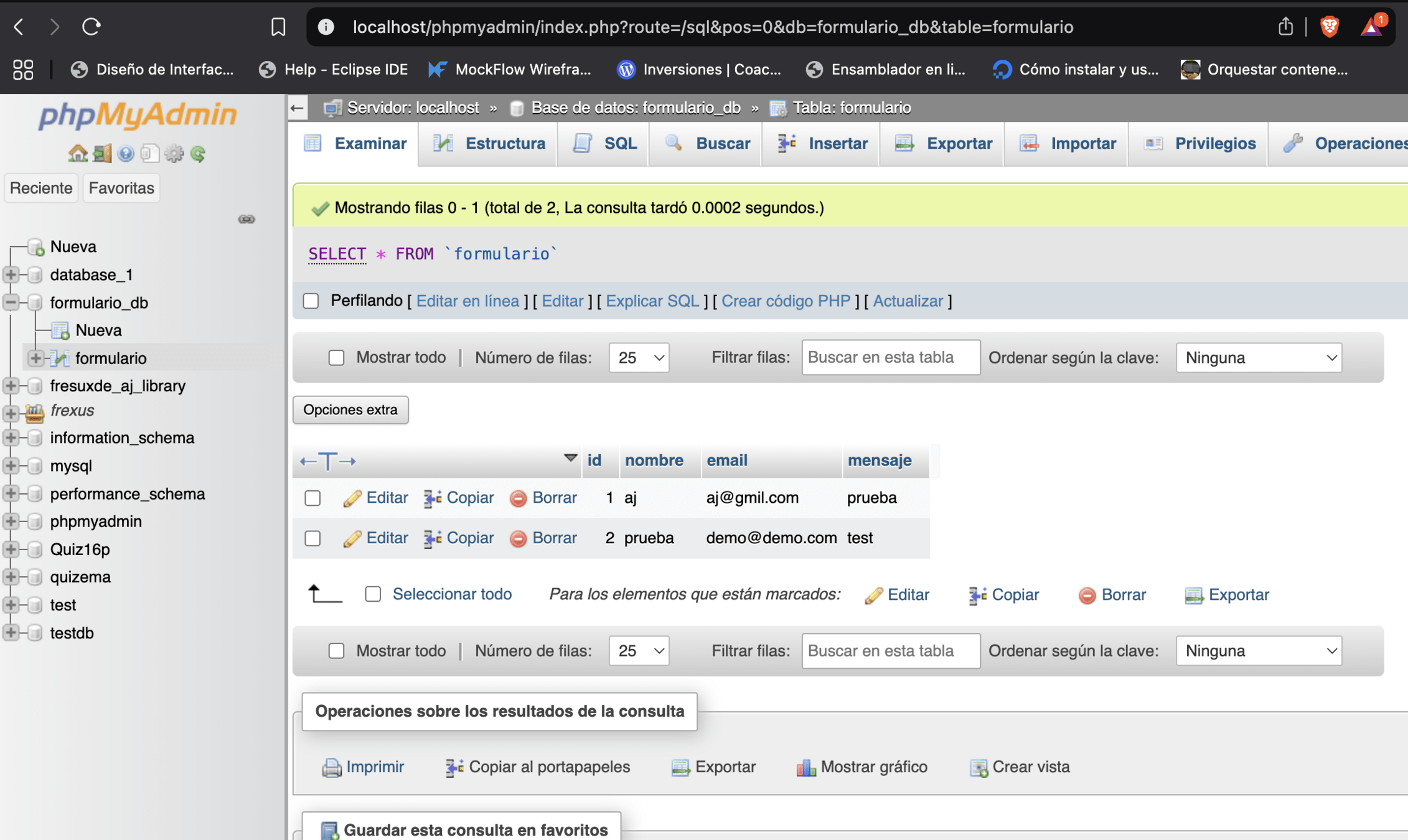Screen dimensions: 1408x840
Task: Open the Exportar tab
Action: (x=943, y=144)
